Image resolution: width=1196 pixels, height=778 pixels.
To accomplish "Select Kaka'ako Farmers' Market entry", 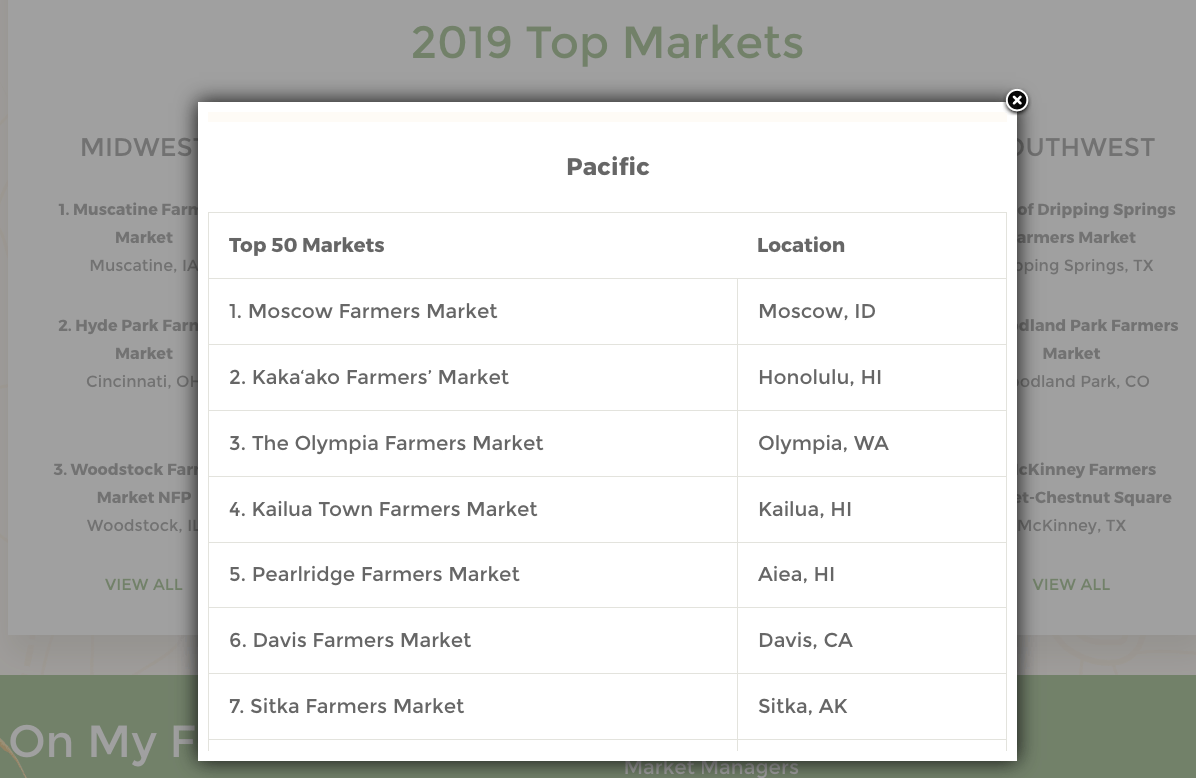I will click(x=369, y=377).
